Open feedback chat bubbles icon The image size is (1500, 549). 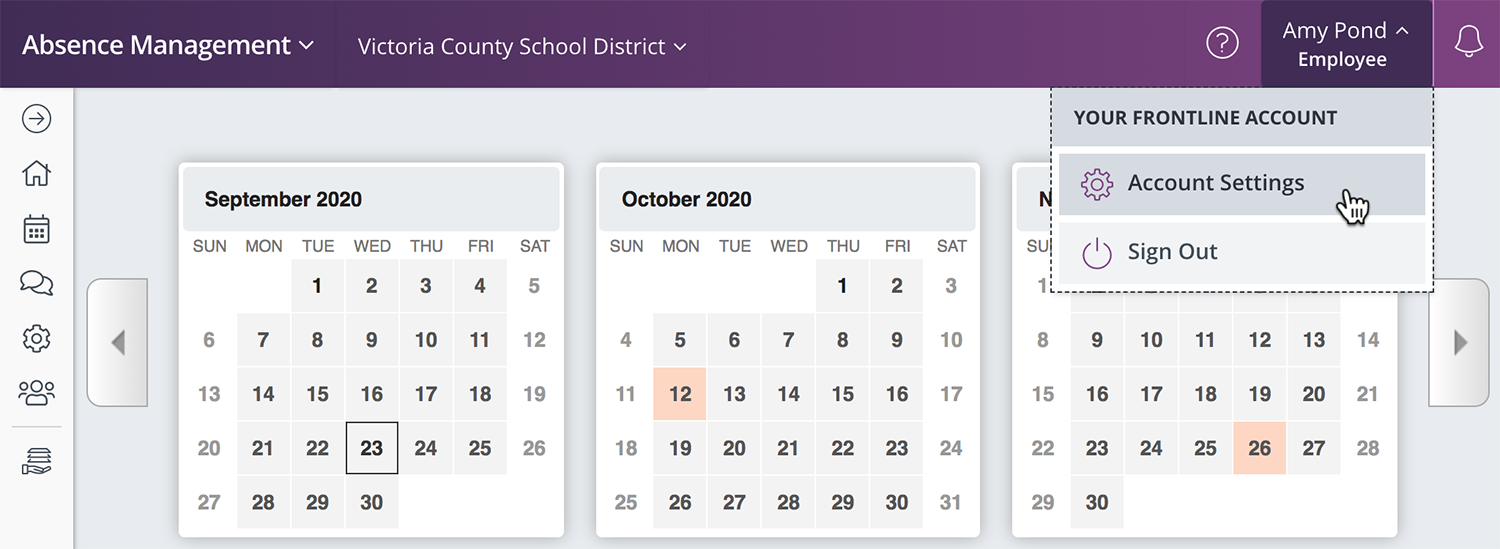pos(36,283)
